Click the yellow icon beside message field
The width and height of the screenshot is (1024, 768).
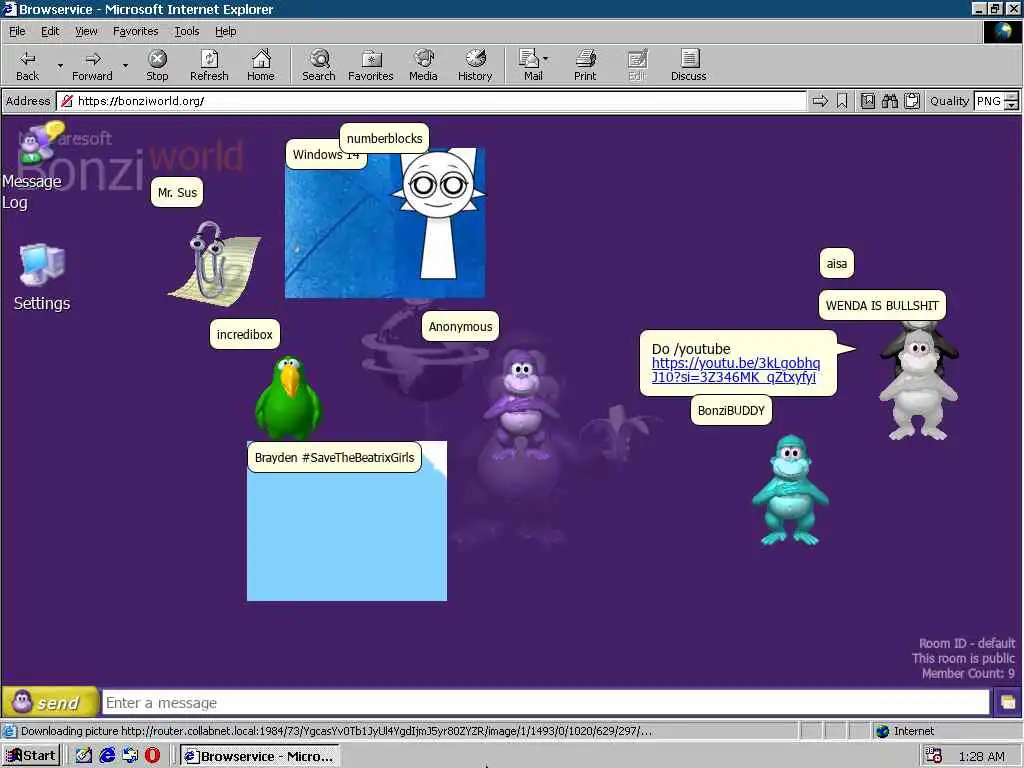1008,703
